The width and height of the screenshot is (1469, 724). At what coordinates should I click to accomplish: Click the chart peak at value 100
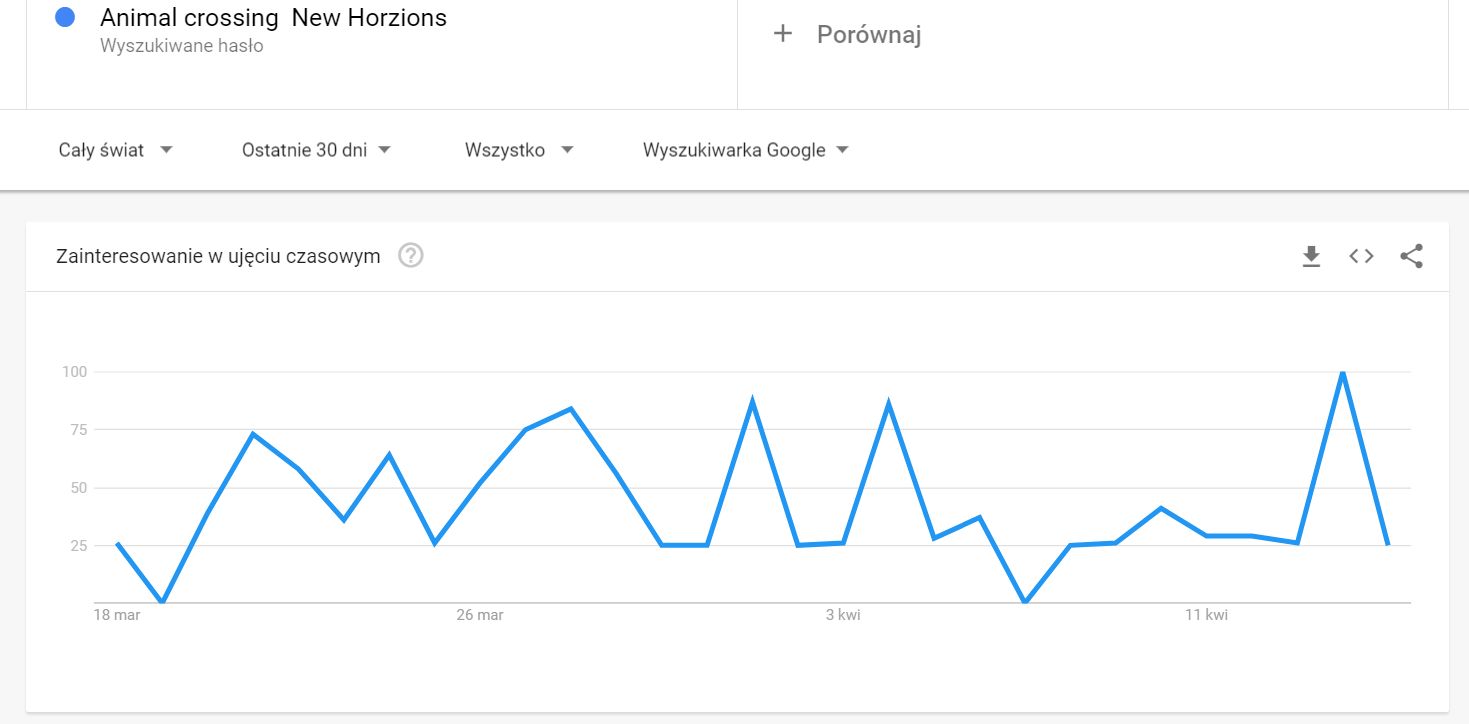(x=1342, y=372)
